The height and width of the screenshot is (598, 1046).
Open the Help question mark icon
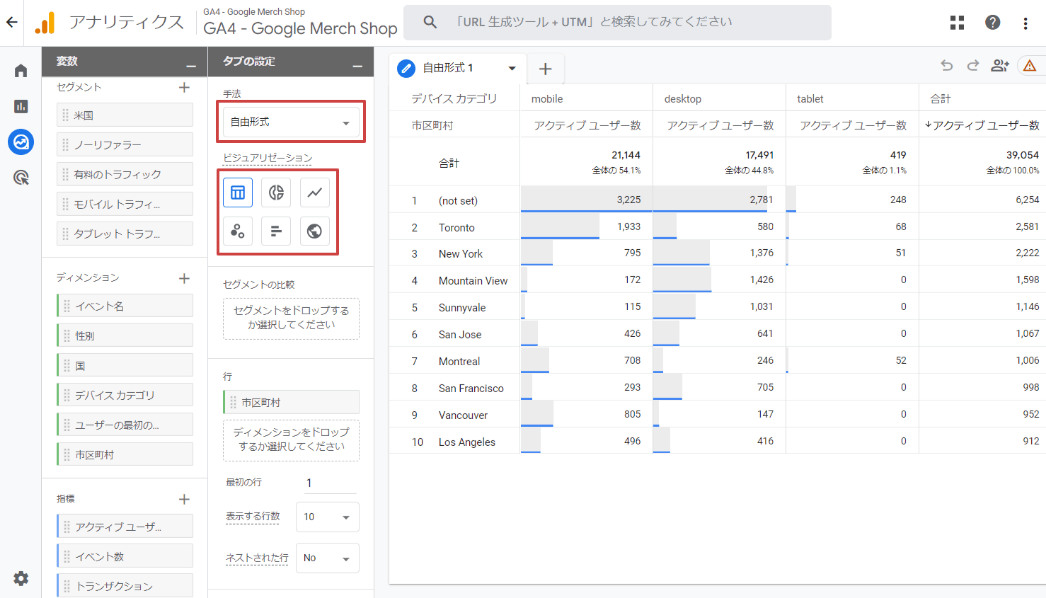tap(993, 23)
